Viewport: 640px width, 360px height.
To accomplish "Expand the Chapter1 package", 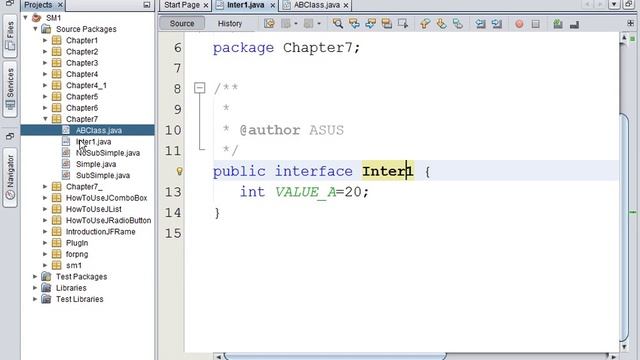I will click(45, 40).
